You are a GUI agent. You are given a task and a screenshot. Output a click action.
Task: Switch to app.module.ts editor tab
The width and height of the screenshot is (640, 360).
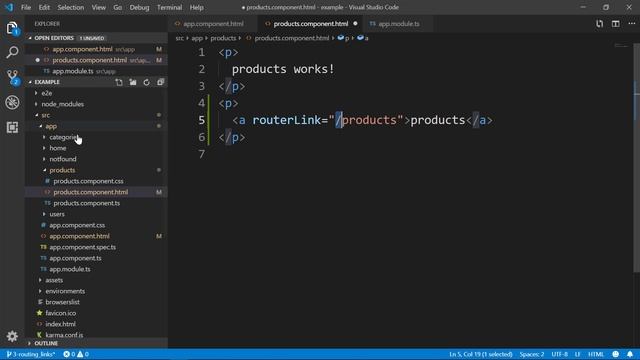point(398,24)
